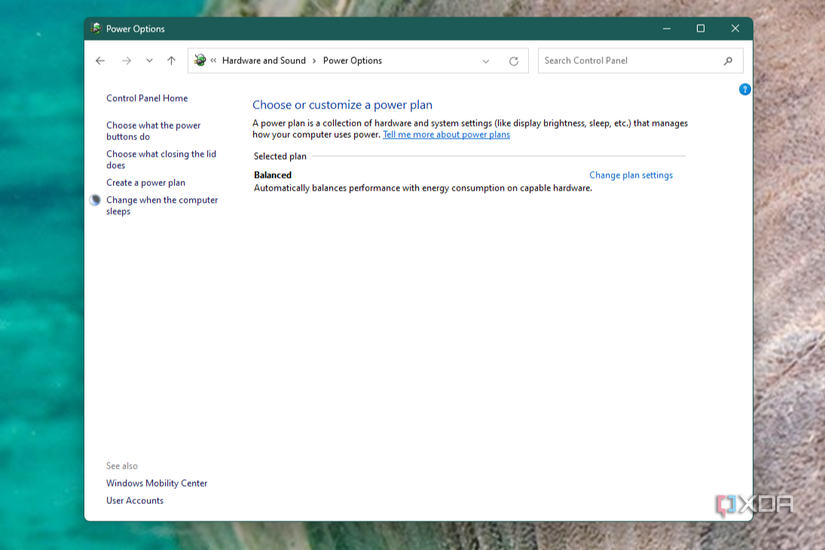Refresh the Power Options page

(x=514, y=61)
